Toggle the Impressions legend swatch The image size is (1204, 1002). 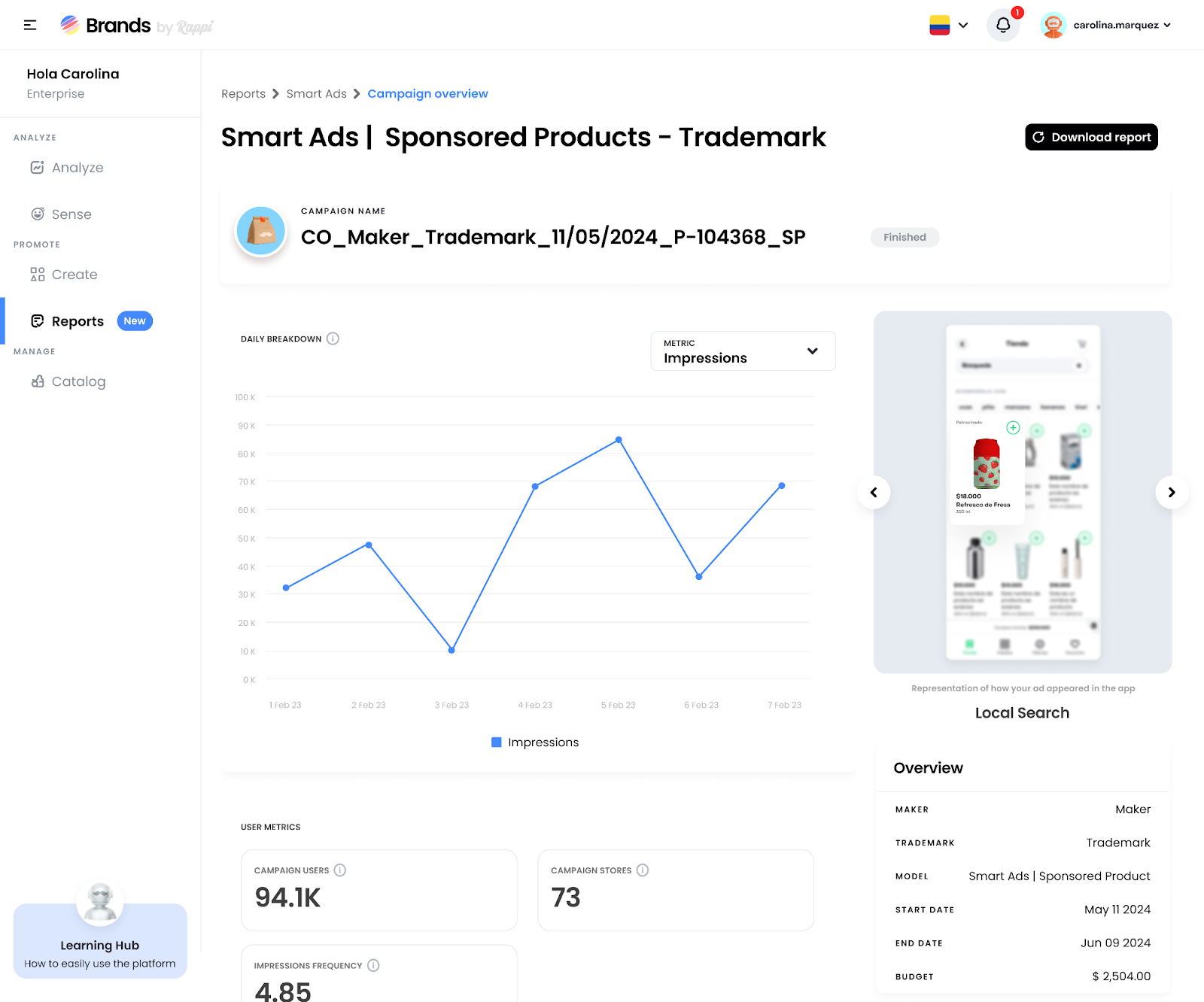[x=497, y=742]
